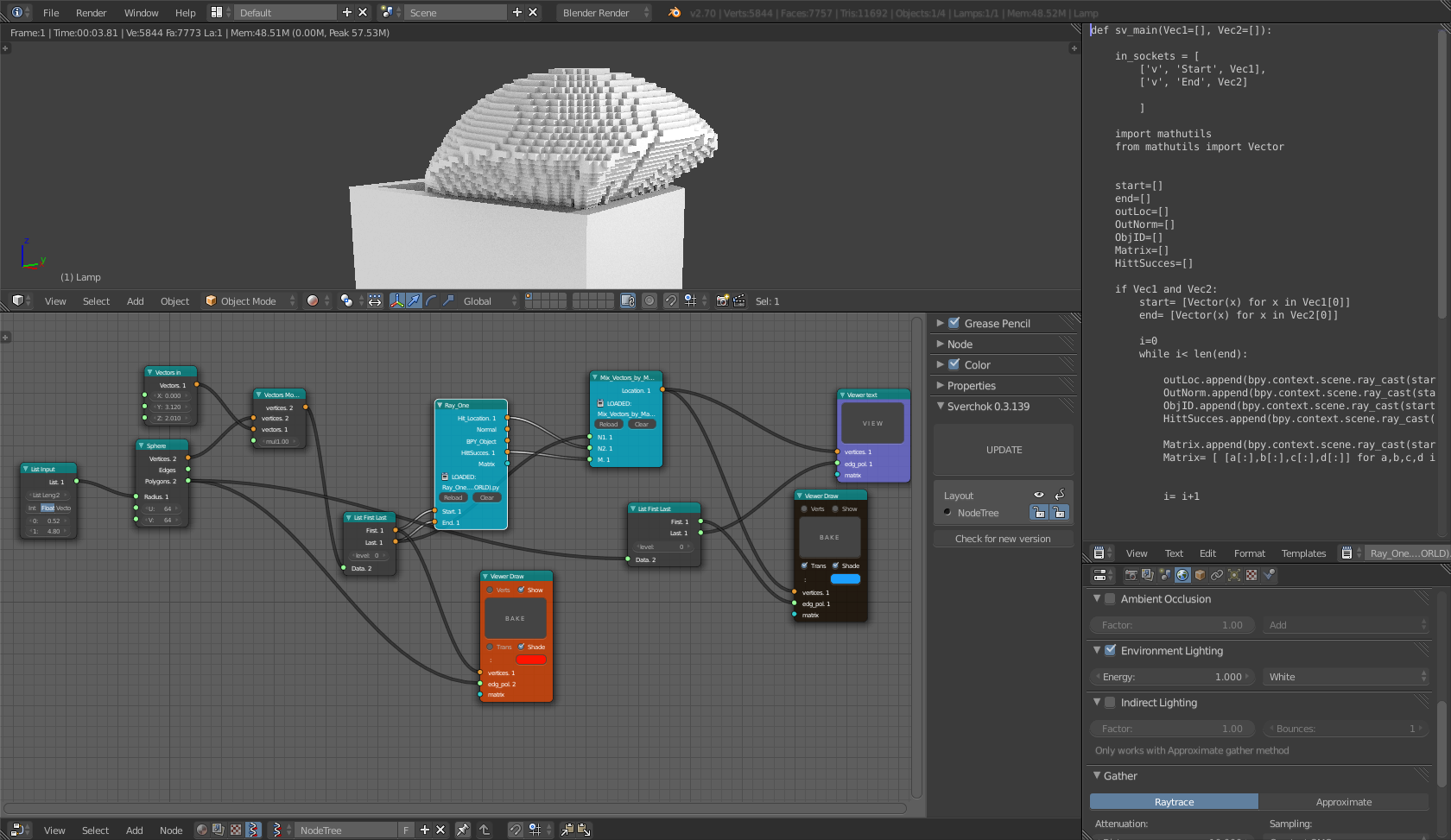This screenshot has height=840, width=1451.
Task: Open the Templates menu in text editor
Action: (1303, 553)
